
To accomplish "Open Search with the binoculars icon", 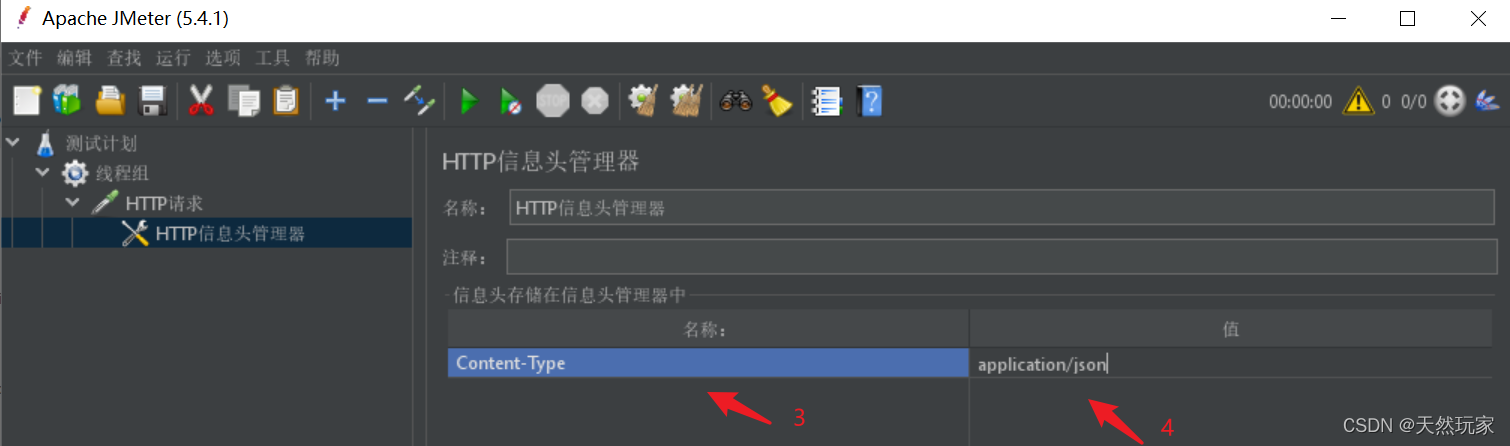I will [x=735, y=100].
